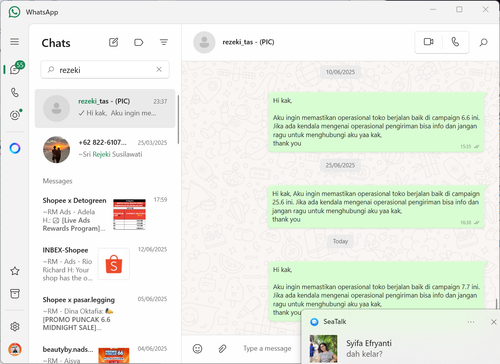Screen dimensions: 500x364
Task: Minimize the WhatsApp window
Action: coord(433,10)
